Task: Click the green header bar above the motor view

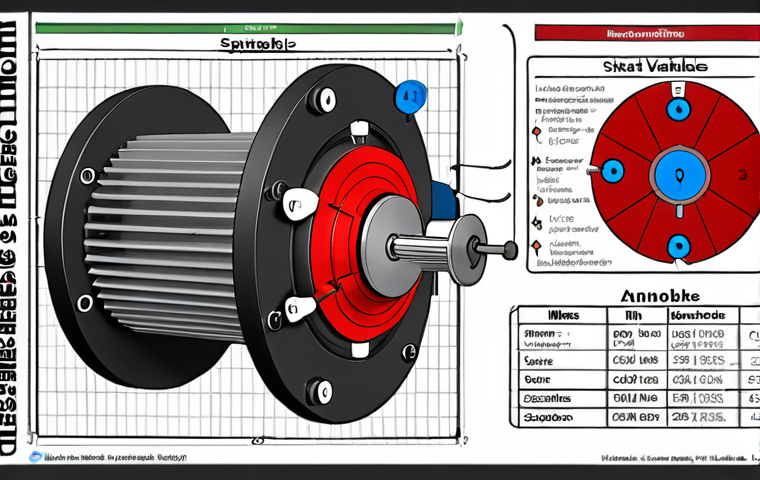Action: 248,28
